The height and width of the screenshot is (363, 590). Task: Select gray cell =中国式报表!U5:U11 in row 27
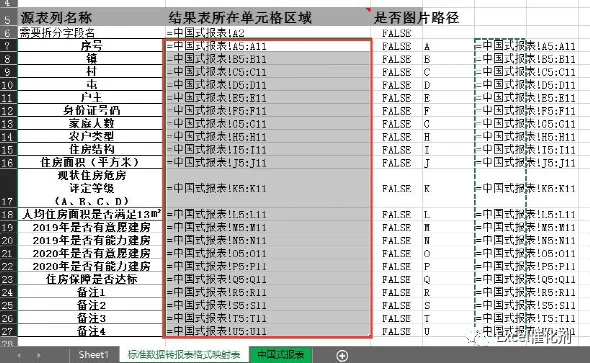[x=268, y=331]
